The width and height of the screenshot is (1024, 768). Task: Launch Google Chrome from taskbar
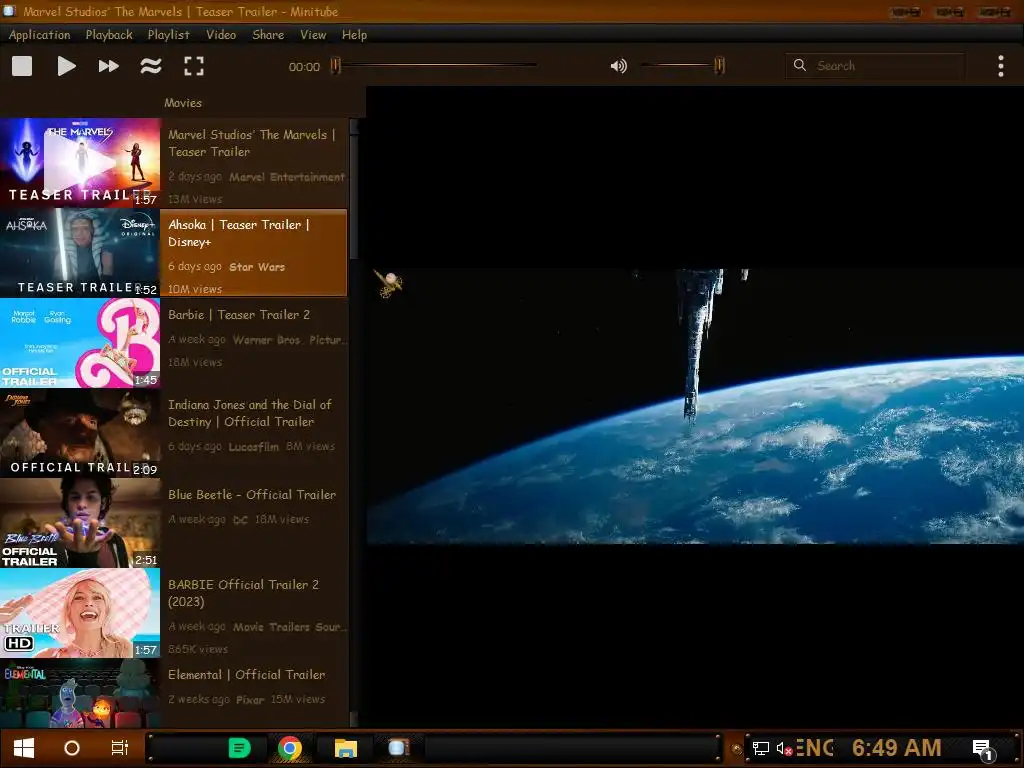(x=290, y=748)
